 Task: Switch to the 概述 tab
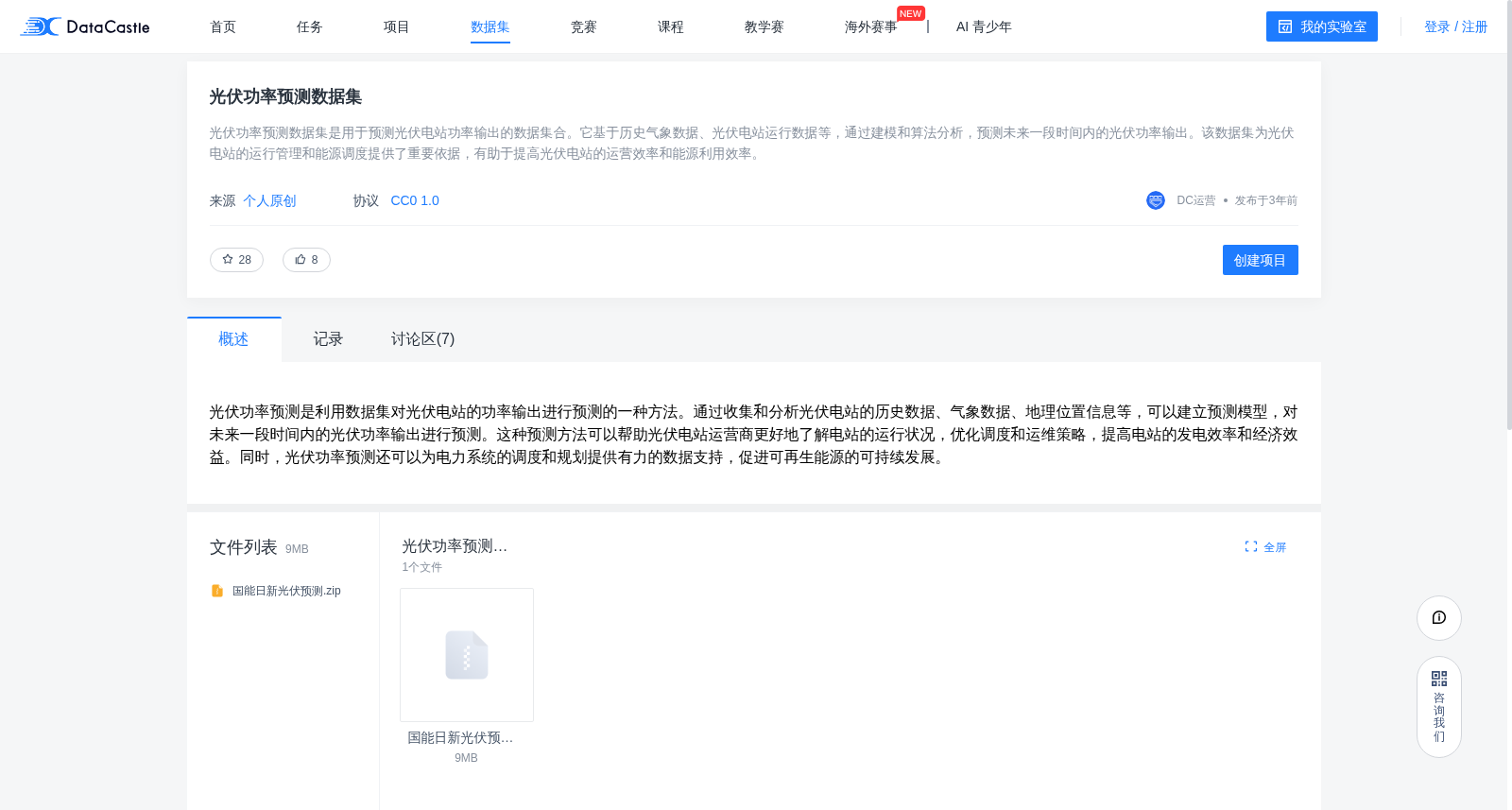(233, 339)
